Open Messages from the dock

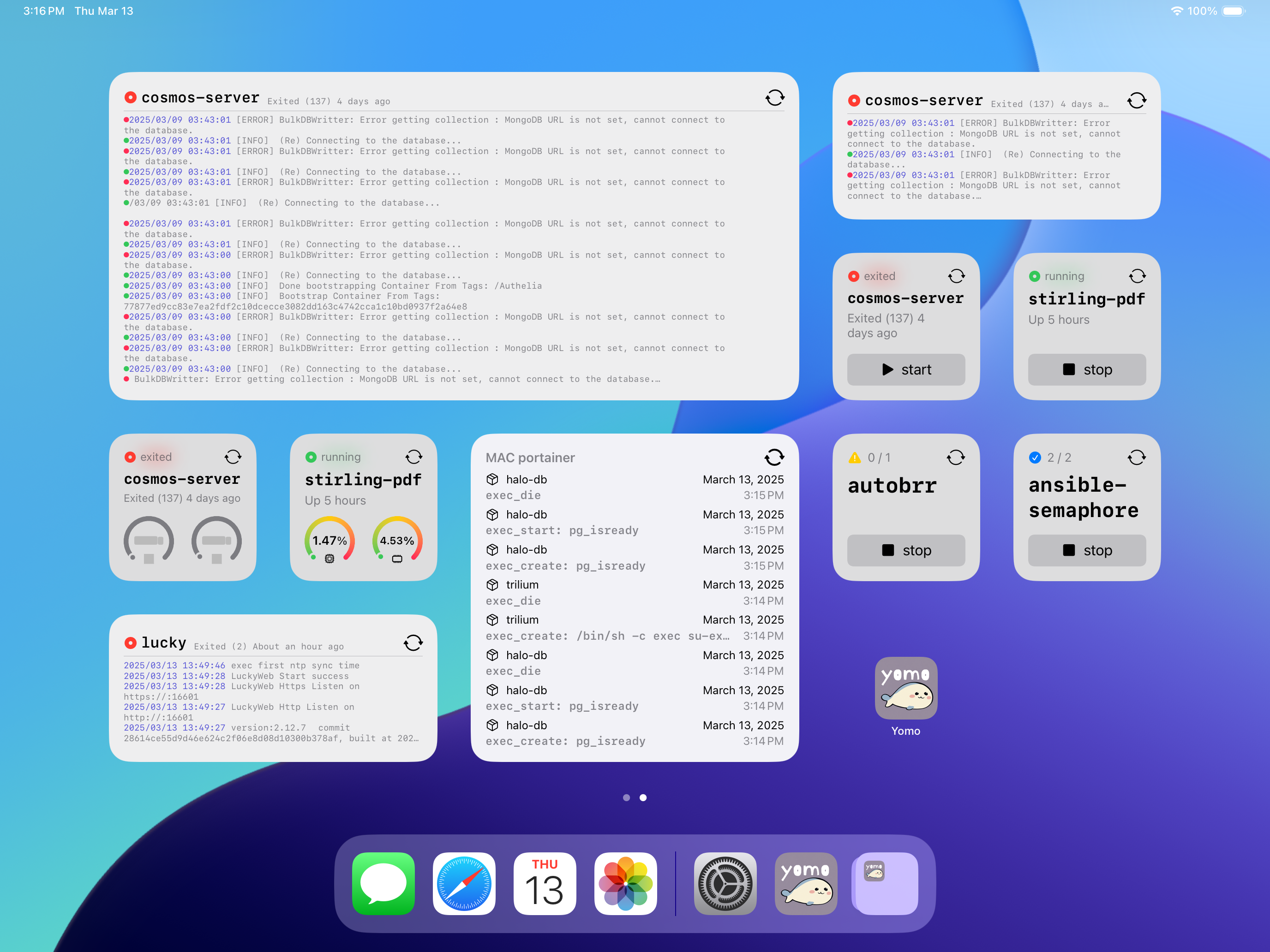click(383, 883)
